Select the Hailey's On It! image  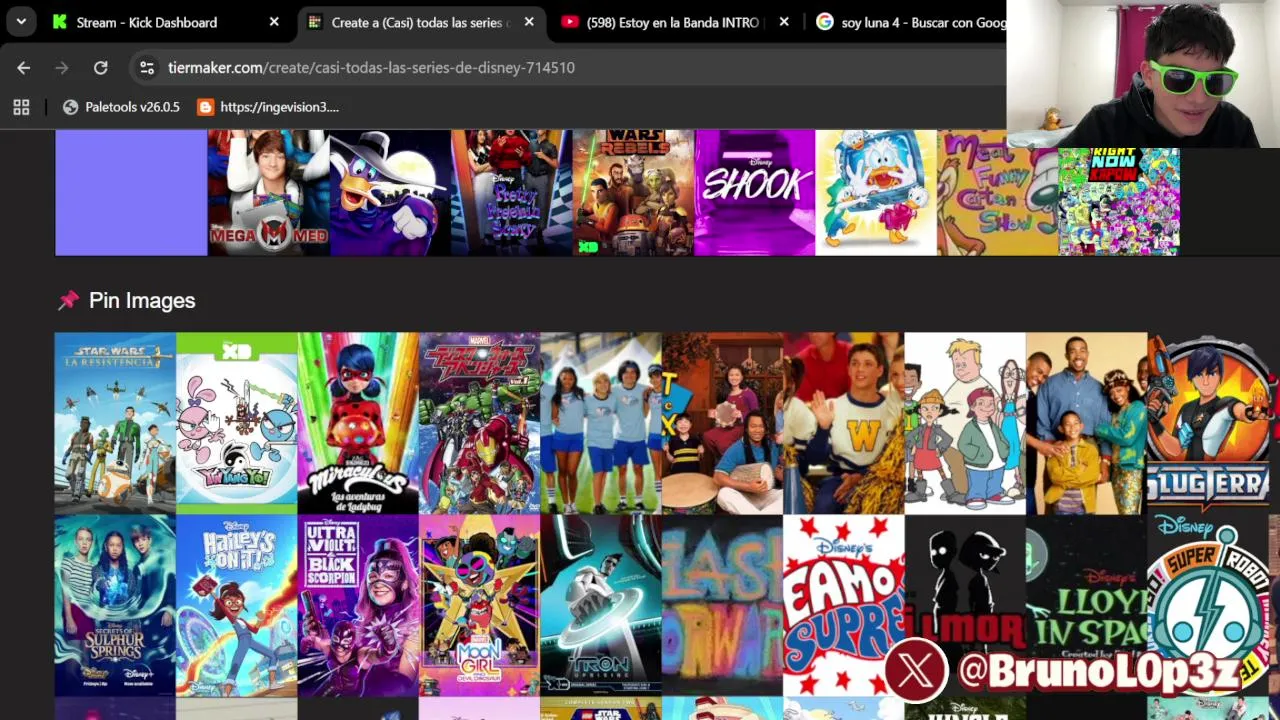coord(237,605)
